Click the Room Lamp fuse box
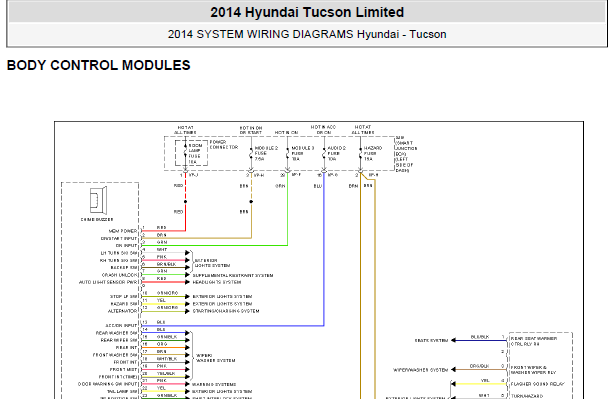The height and width of the screenshot is (399, 608). [x=191, y=153]
